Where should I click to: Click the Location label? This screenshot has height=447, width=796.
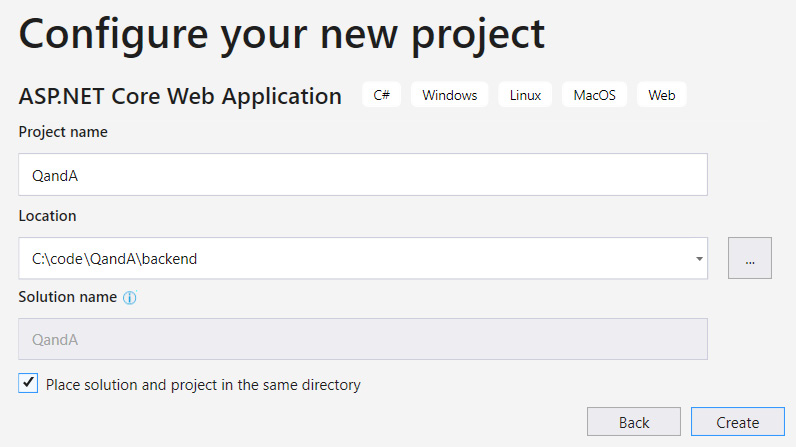(x=47, y=216)
